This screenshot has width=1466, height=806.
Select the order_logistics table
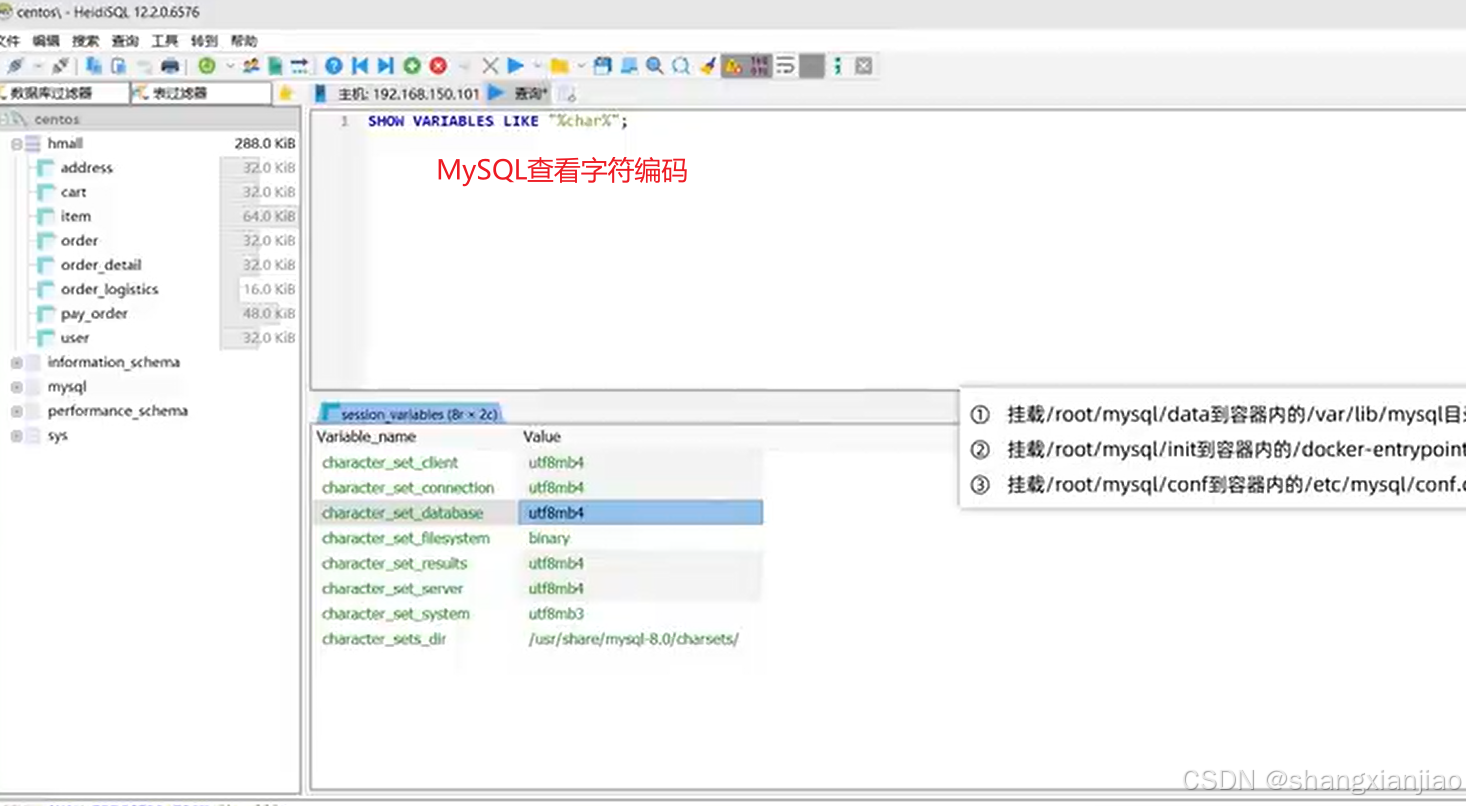(x=109, y=289)
